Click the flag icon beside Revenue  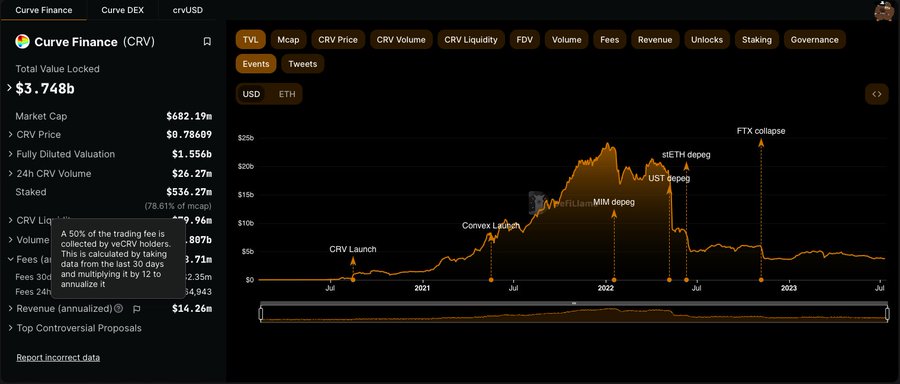[137, 309]
